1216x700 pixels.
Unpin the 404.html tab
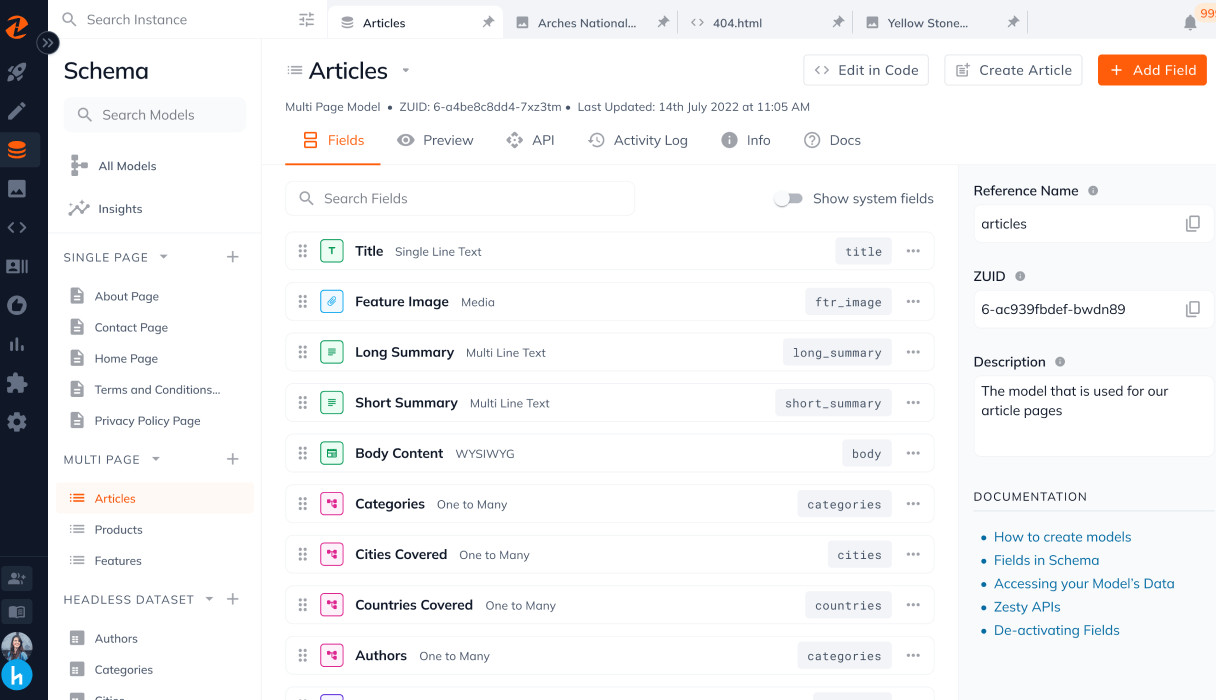coord(838,22)
